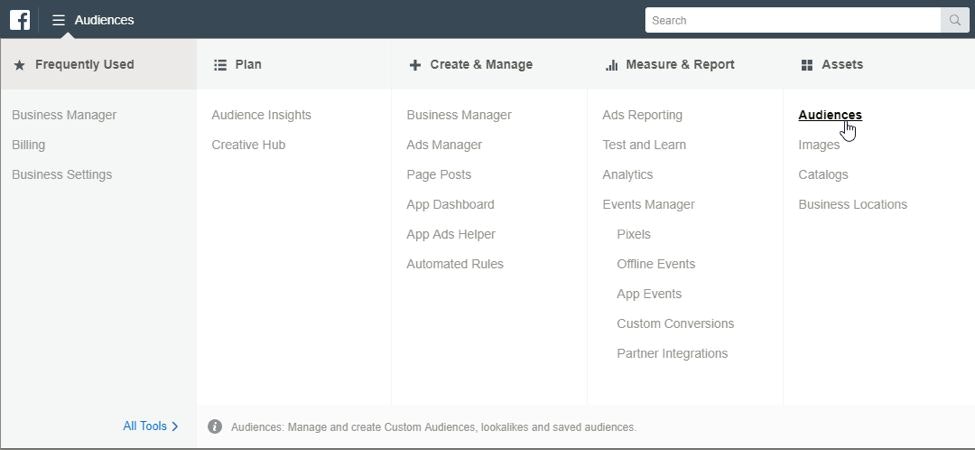Select Ads Manager in Create & Manage
Viewport: 975px width, 450px height.
point(444,145)
